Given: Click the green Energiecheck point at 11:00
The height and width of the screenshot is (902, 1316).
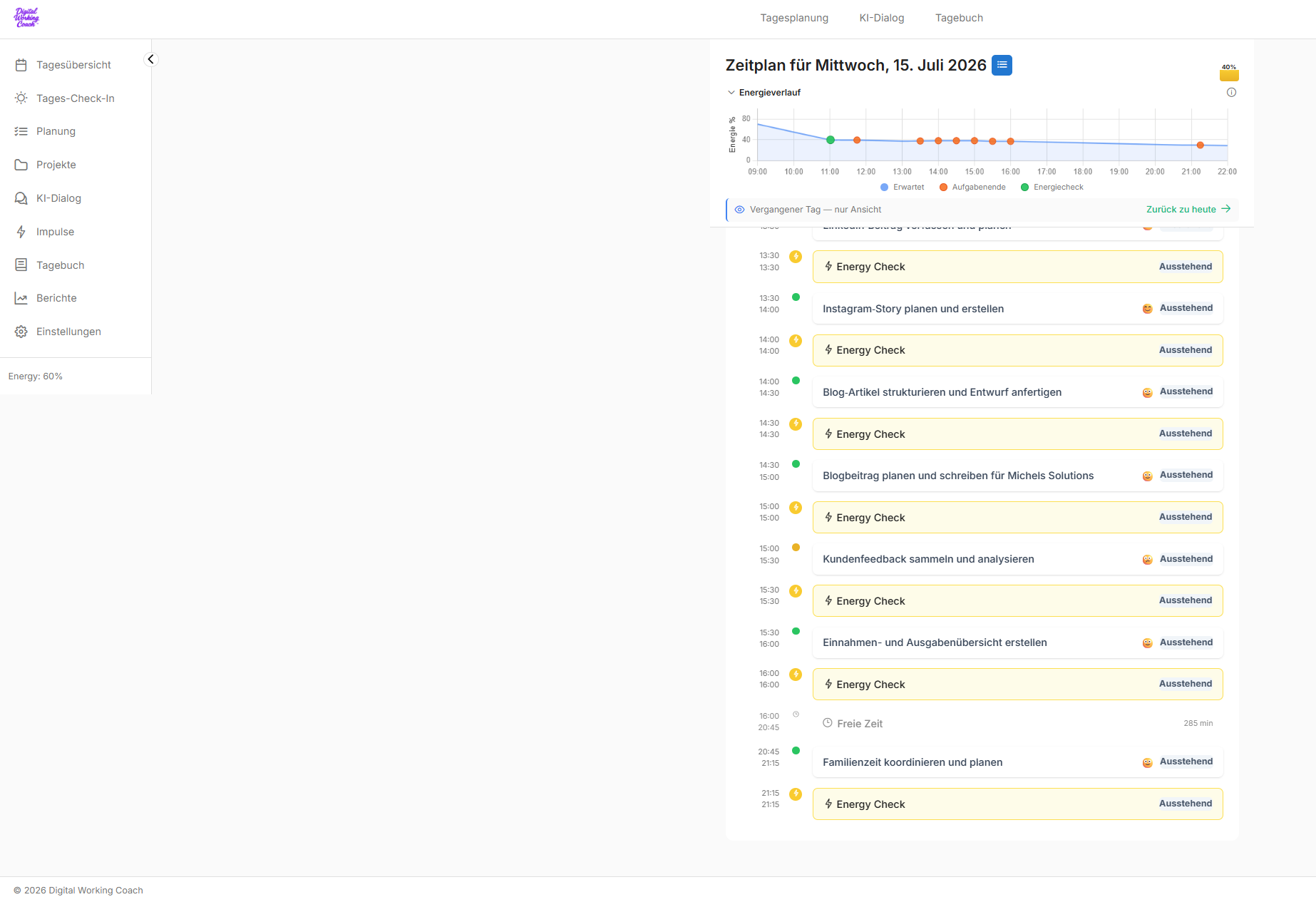Looking at the screenshot, I should coord(831,140).
